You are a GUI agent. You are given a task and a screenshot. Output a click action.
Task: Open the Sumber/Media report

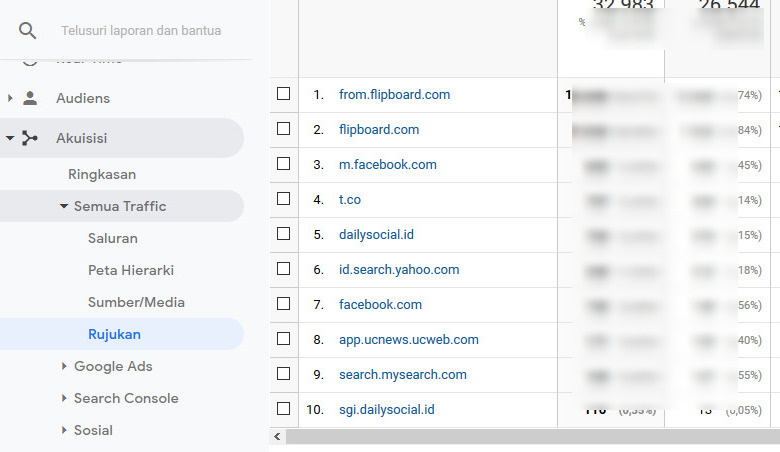(136, 302)
